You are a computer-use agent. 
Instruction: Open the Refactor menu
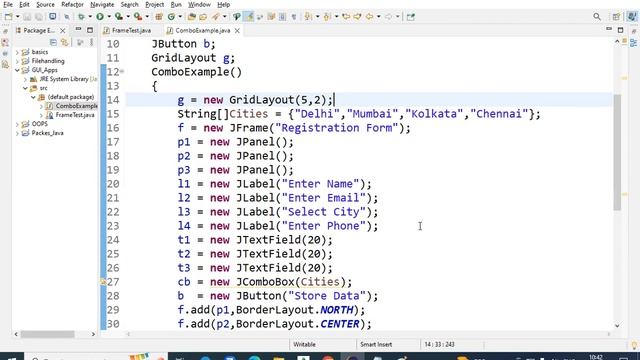[72, 4]
